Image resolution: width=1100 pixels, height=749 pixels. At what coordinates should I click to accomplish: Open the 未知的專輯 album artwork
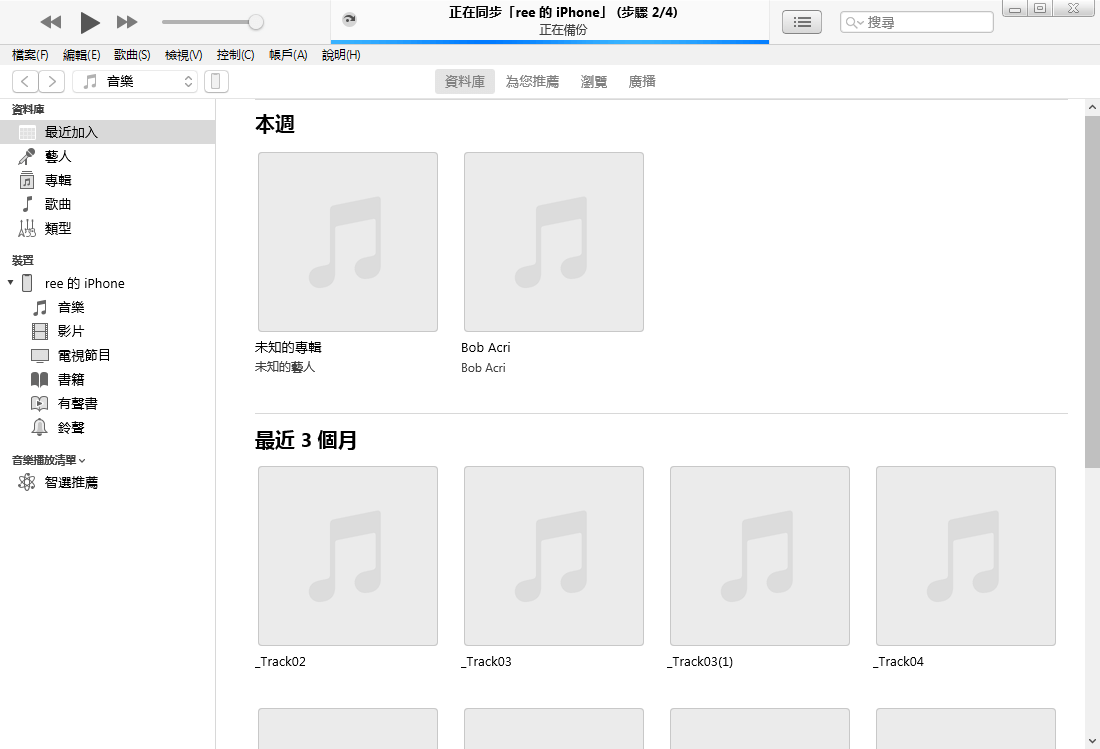tap(348, 242)
